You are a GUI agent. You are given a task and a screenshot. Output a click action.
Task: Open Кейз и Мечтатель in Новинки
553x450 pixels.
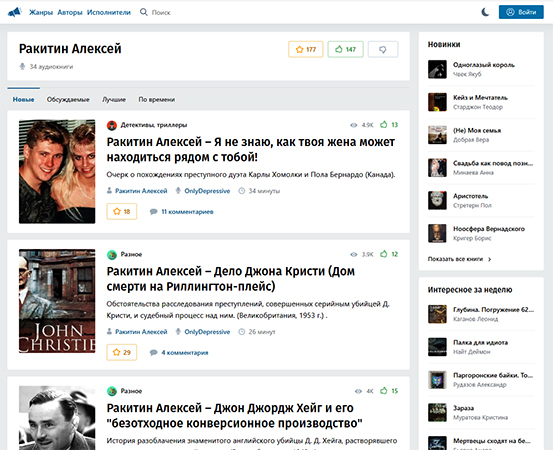[x=480, y=98]
